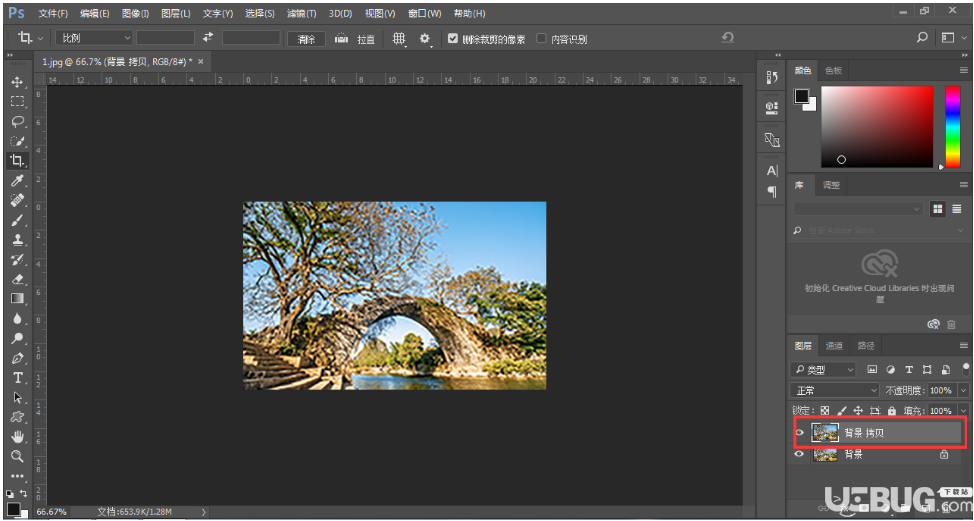Open the Paragraph panel icon
Screen dimensions: 974x521
pyautogui.click(x=772, y=191)
